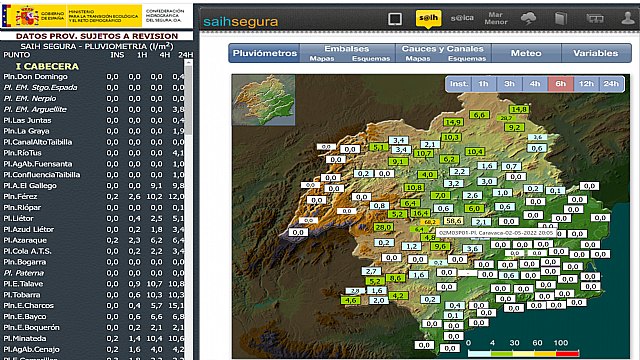640x360 pixels.
Task: Click the saihsegura logo
Action: 241,21
